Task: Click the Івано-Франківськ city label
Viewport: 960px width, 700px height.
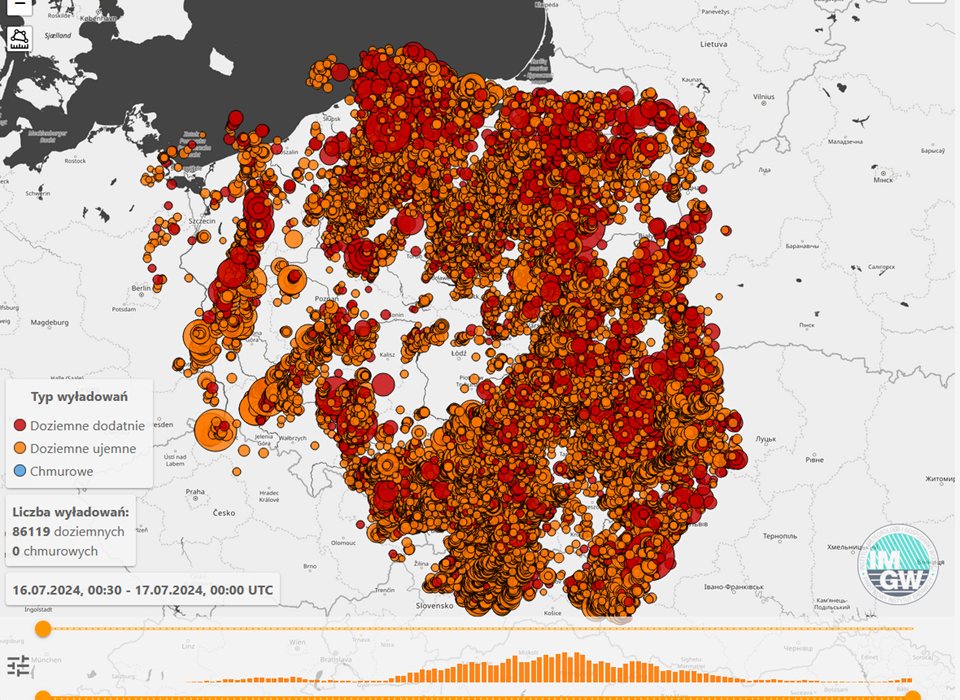Action: 734,587
